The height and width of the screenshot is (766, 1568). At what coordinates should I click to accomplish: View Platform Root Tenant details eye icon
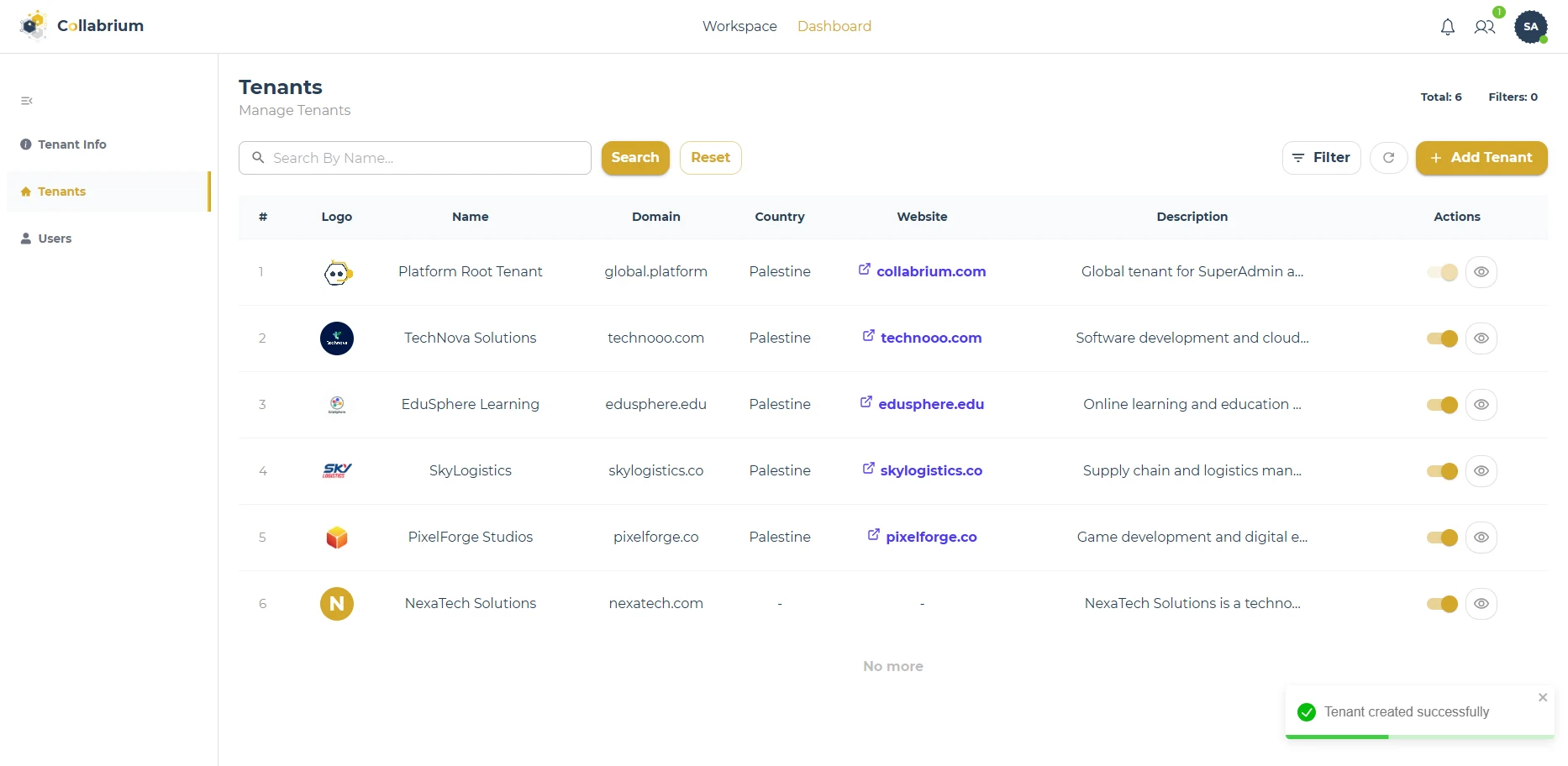coord(1481,272)
